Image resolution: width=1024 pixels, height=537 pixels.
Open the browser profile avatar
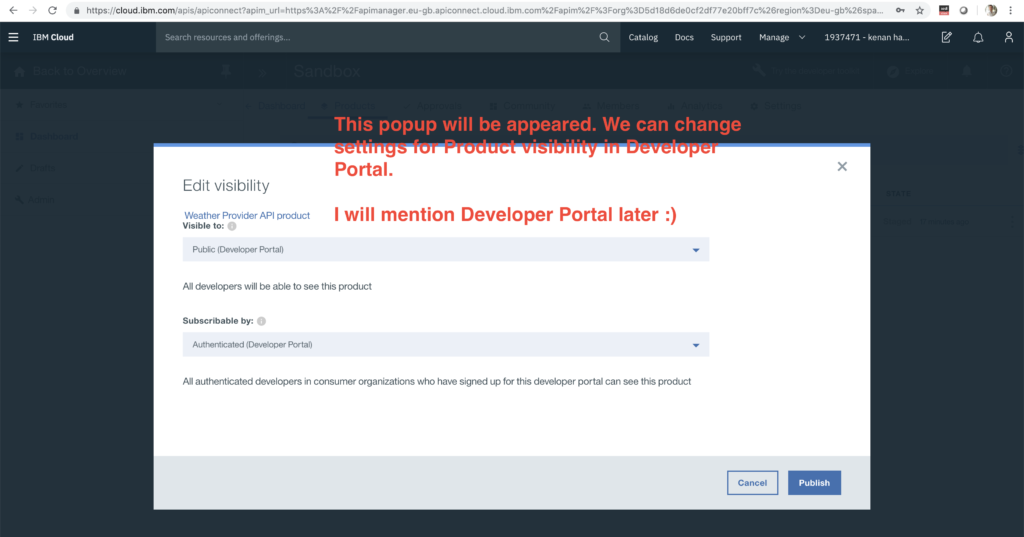[x=991, y=10]
